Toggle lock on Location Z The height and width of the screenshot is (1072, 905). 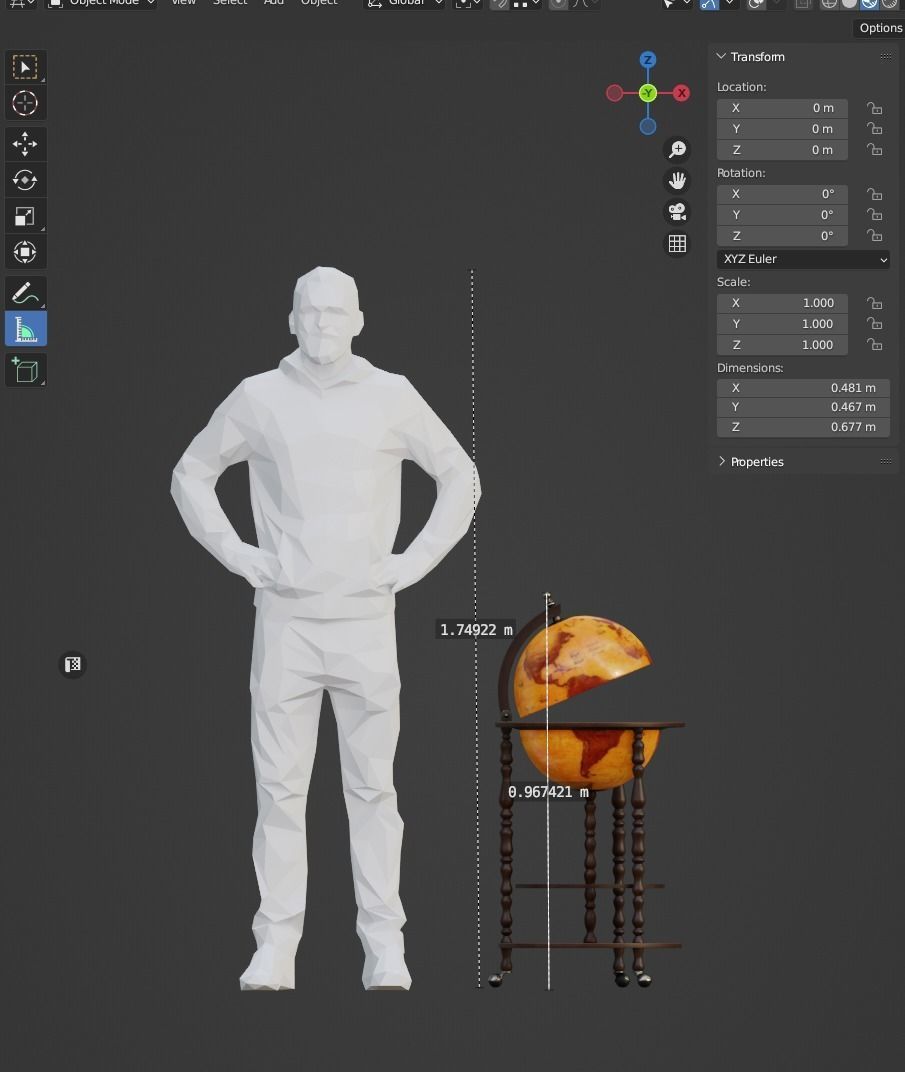[x=874, y=150]
